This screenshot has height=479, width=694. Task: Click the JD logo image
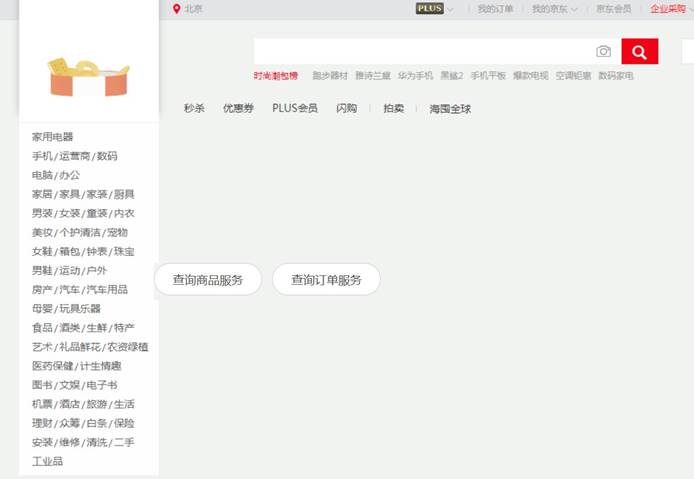click(x=88, y=77)
